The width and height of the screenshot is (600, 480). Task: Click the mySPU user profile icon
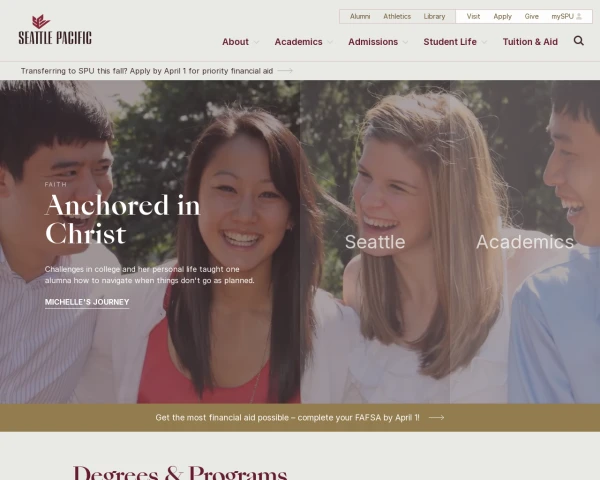[x=579, y=16]
